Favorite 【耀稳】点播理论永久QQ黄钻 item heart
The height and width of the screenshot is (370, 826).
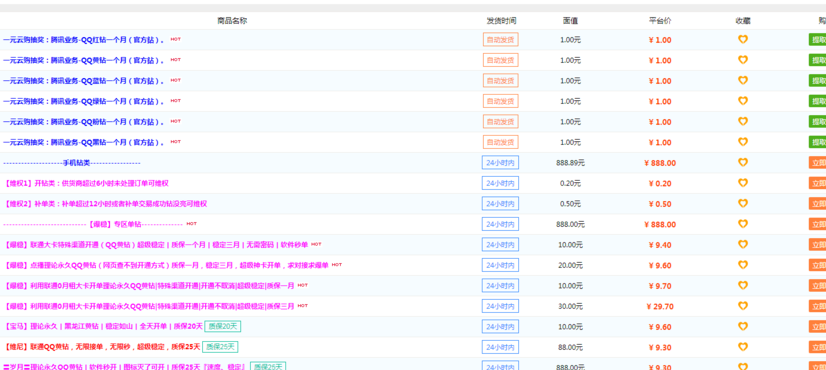pos(743,265)
